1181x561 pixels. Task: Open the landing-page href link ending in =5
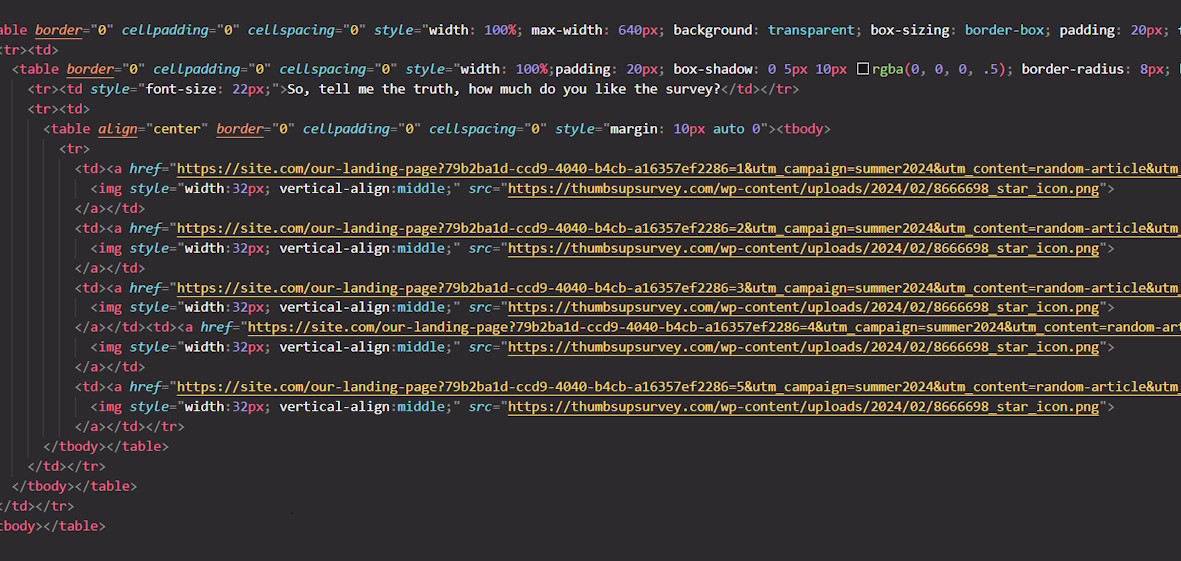[x=679, y=387]
